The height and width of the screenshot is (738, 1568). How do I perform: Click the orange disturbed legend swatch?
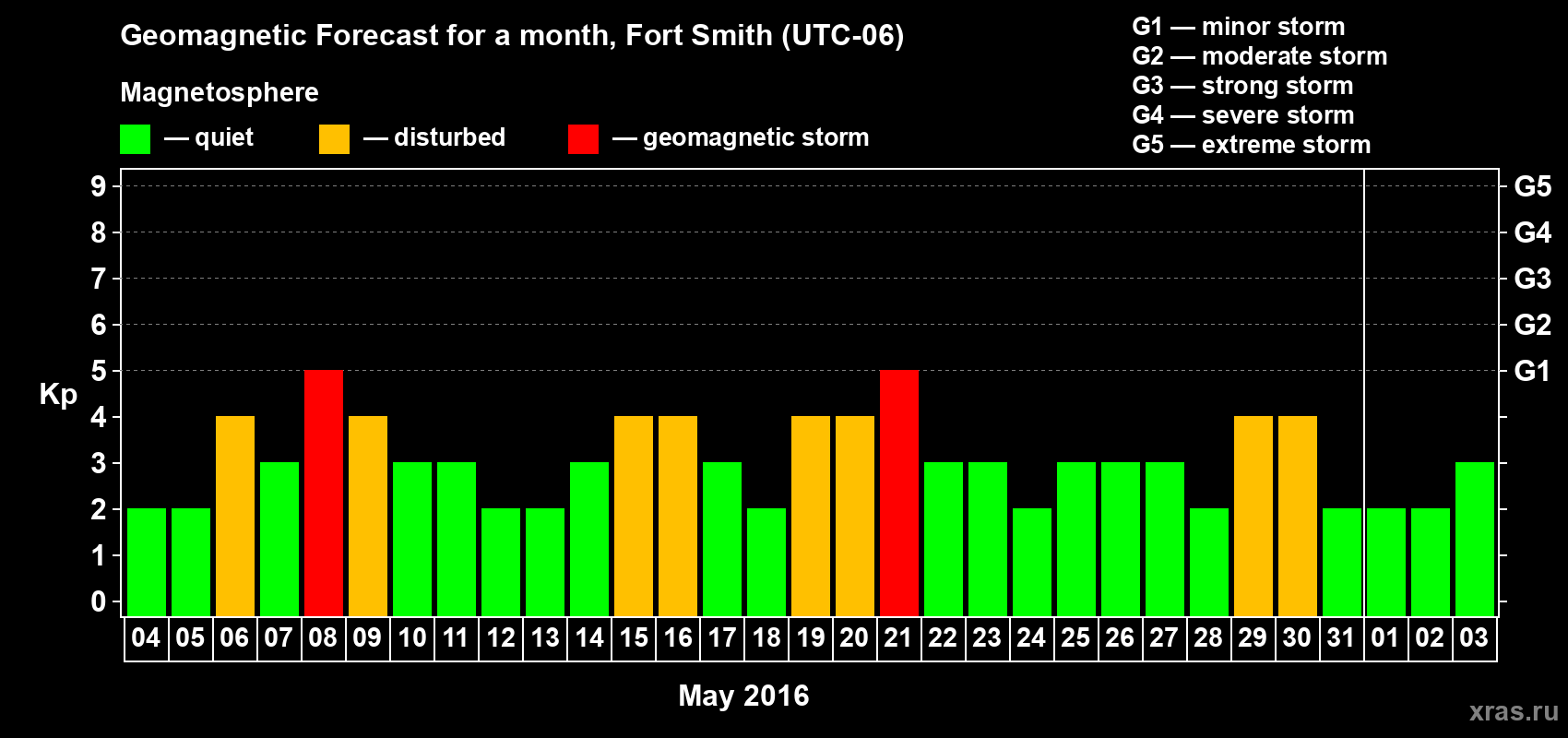pos(334,139)
